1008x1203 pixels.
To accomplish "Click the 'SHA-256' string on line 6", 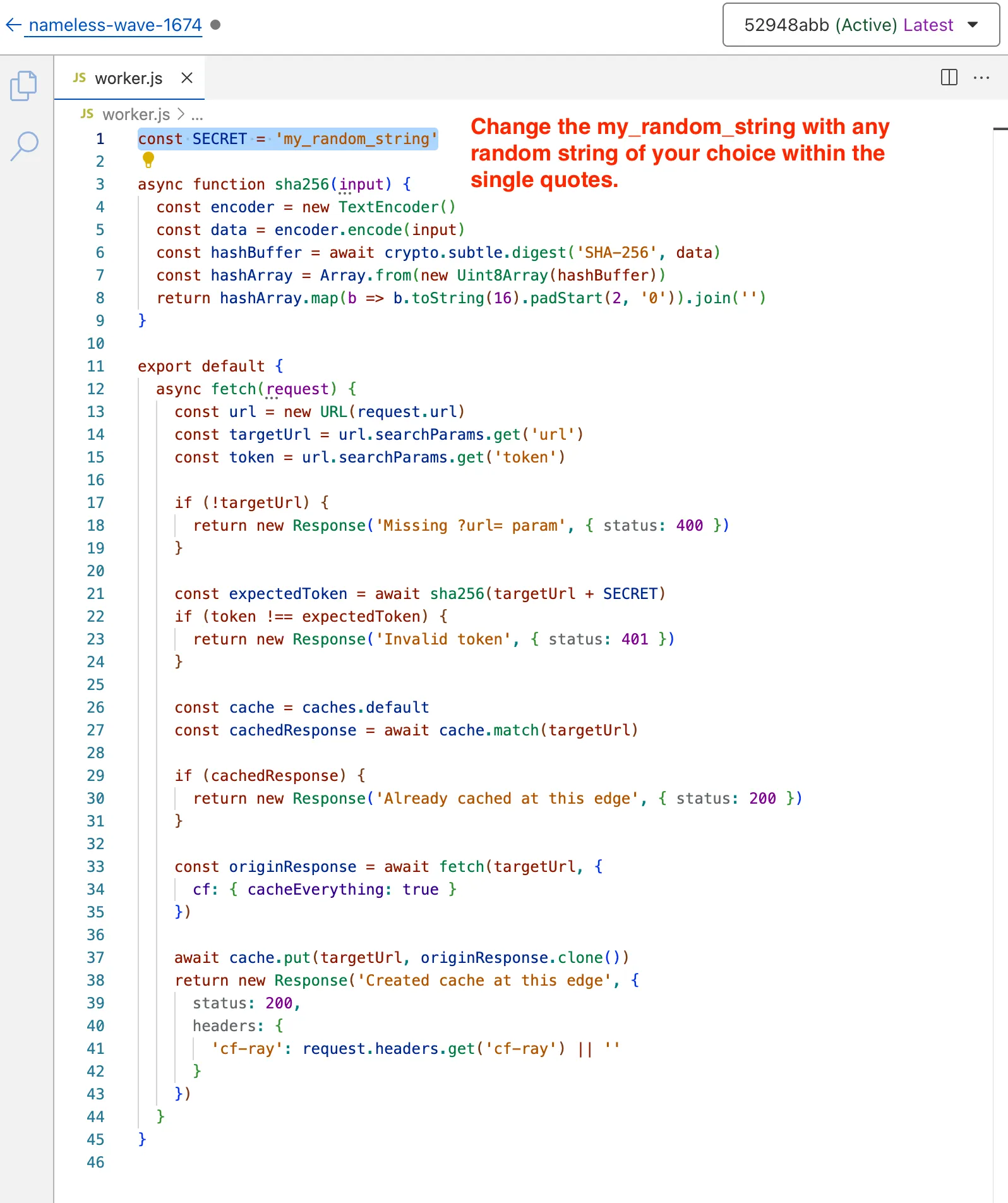I will [617, 252].
